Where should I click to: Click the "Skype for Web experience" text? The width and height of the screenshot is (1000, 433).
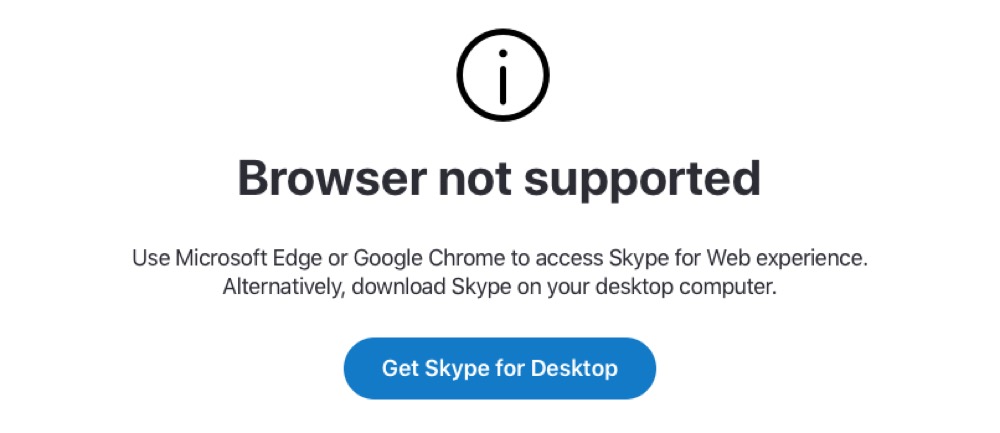[737, 258]
